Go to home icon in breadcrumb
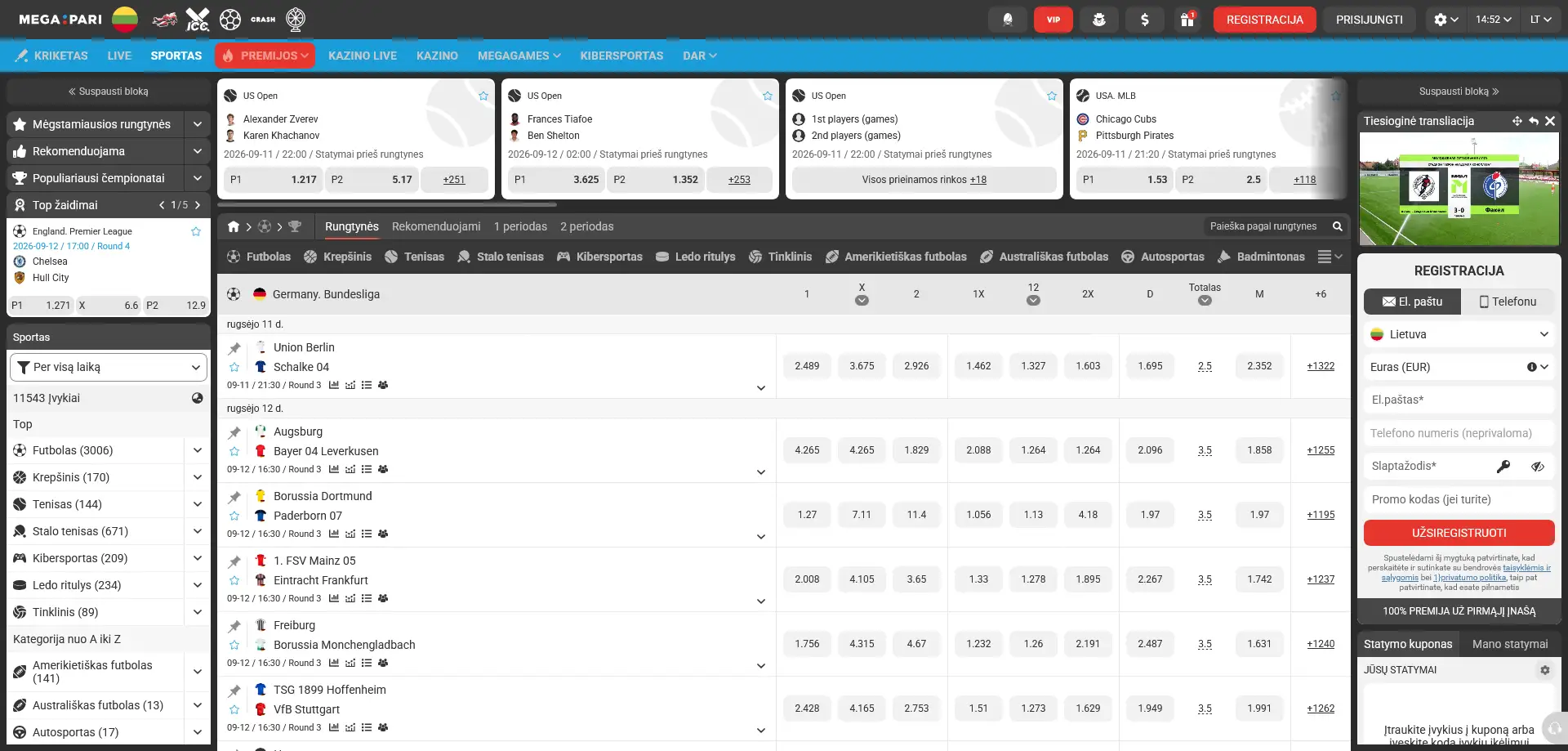Viewport: 1568px width, 751px height. [x=234, y=226]
